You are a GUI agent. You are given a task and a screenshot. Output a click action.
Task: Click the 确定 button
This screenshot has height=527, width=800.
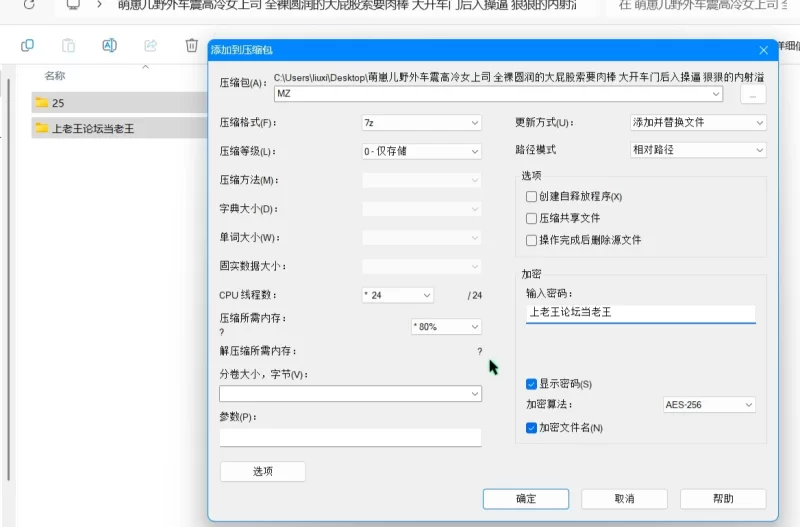click(x=526, y=499)
